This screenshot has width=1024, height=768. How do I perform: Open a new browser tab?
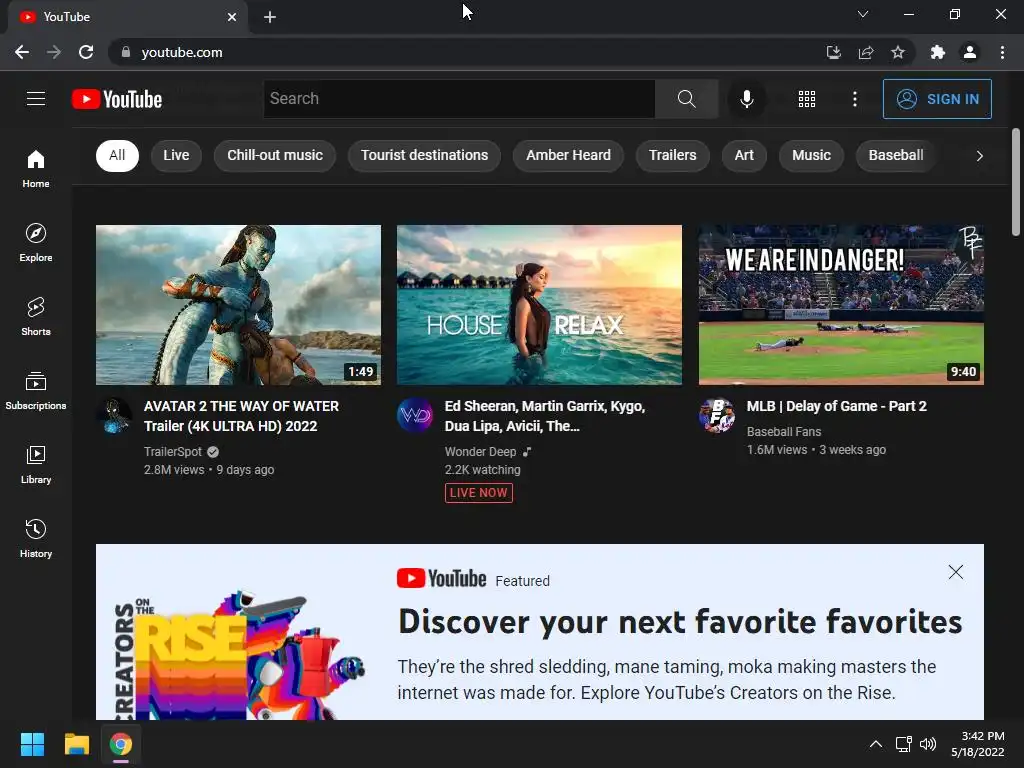coord(270,17)
